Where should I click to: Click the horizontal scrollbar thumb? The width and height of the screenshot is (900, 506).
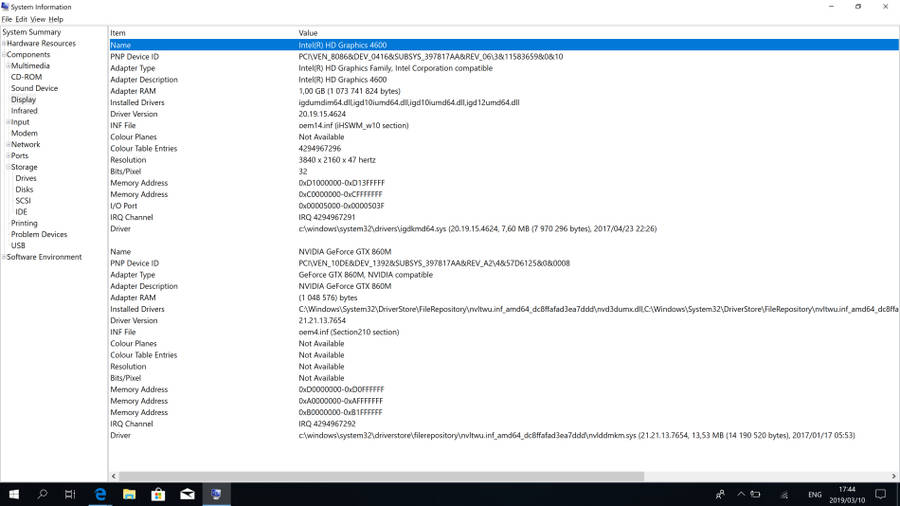381,476
